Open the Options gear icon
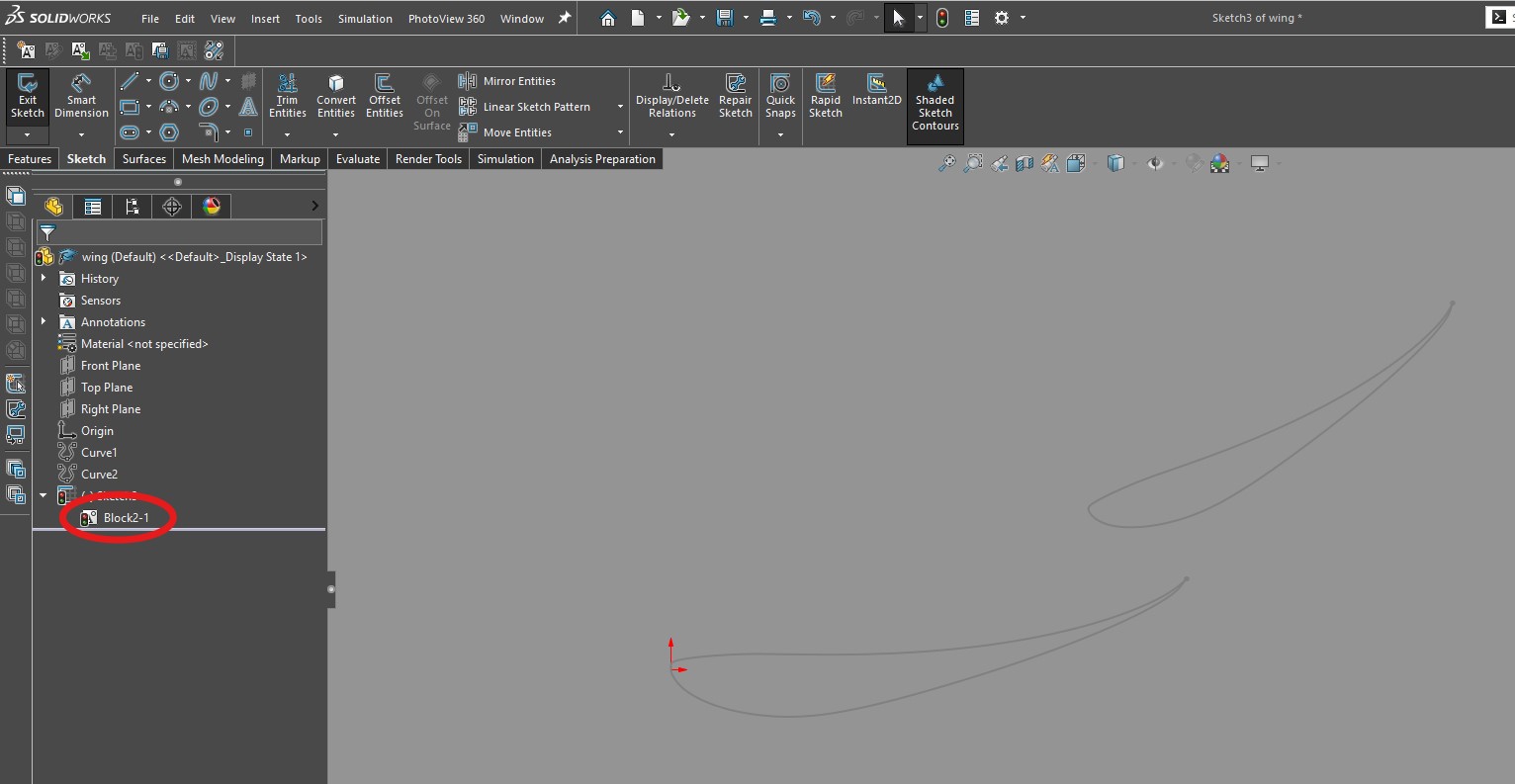The height and width of the screenshot is (784, 1515). click(1002, 18)
